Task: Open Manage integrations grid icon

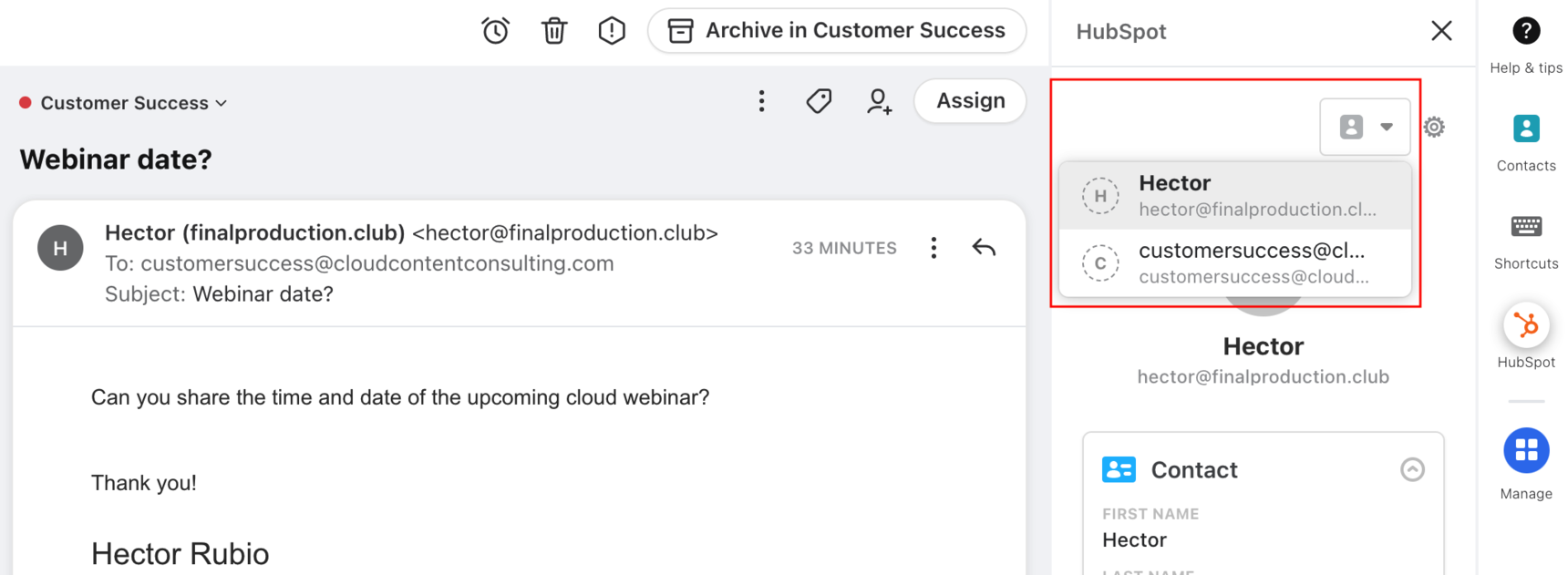Action: 1526,464
